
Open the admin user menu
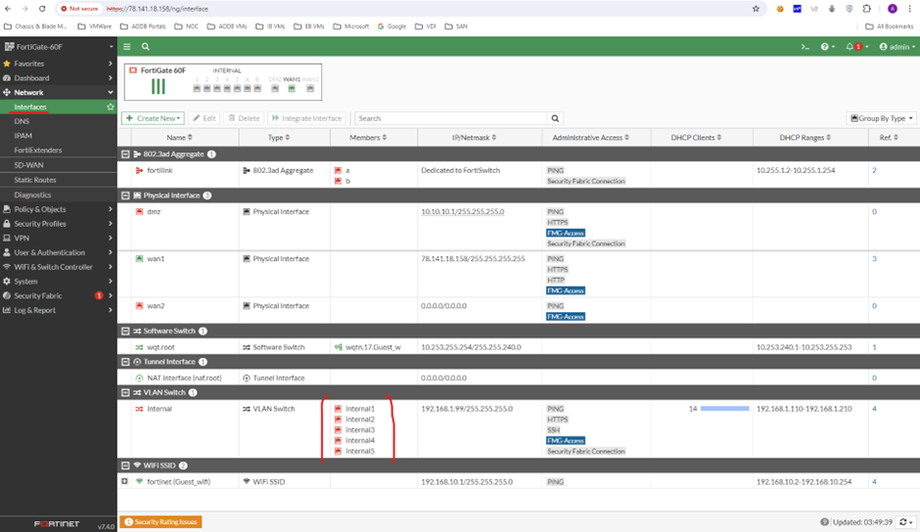(897, 46)
